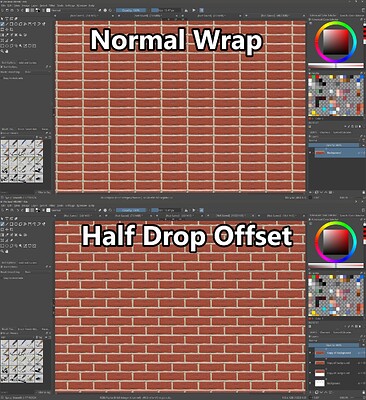This screenshot has width=366, height=400.
Task: Open the Settings menu in top window
Action: coord(70,6)
